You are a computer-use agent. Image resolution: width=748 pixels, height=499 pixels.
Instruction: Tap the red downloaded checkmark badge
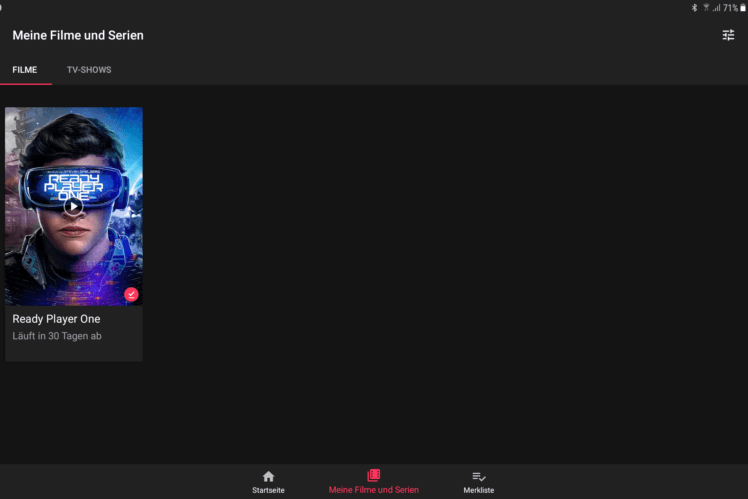[131, 294]
